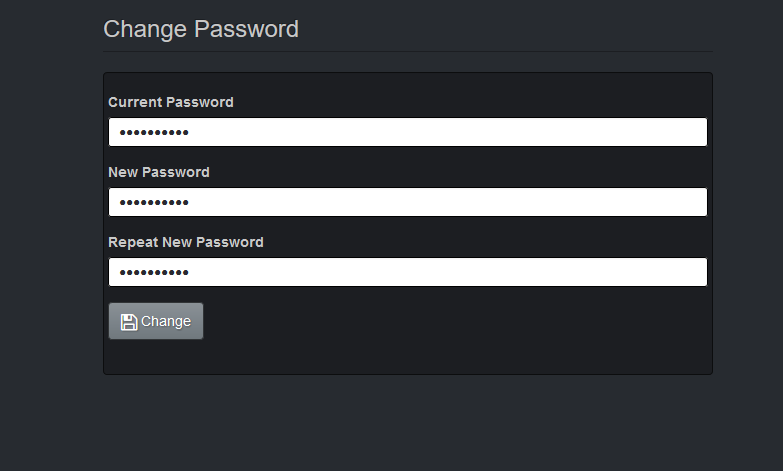Focus the Current Password input field
Image resolution: width=783 pixels, height=471 pixels.
(407, 132)
